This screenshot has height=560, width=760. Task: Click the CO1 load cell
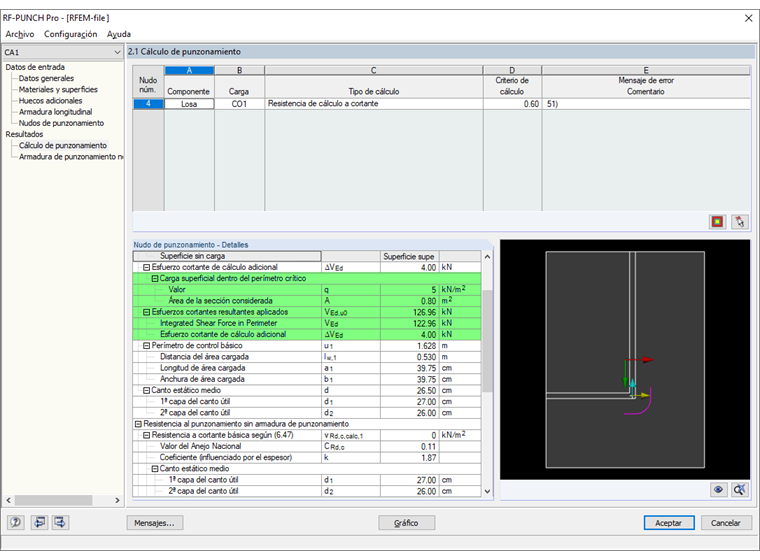[x=239, y=104]
